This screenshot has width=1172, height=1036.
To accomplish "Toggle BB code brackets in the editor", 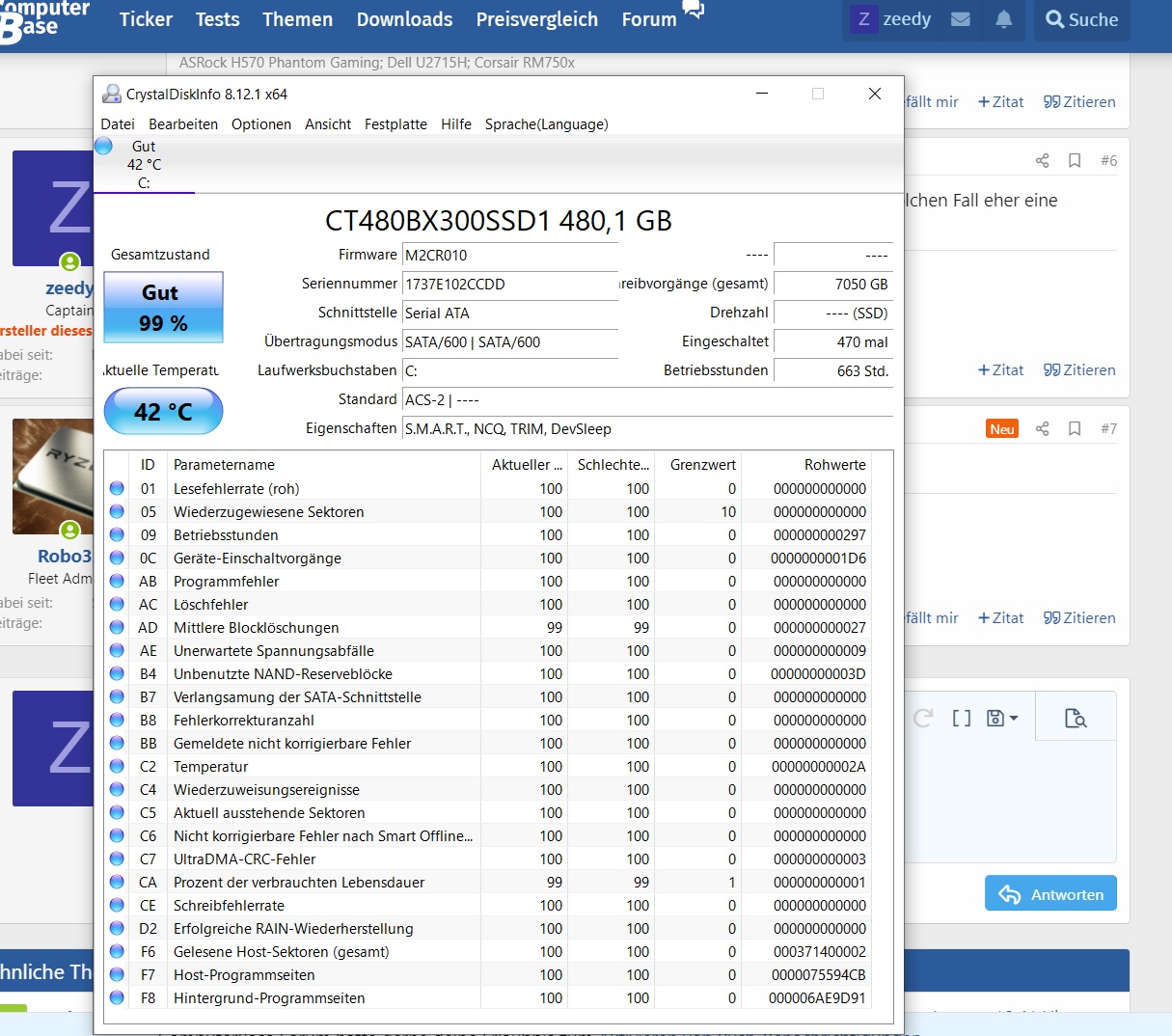I will coord(962,719).
